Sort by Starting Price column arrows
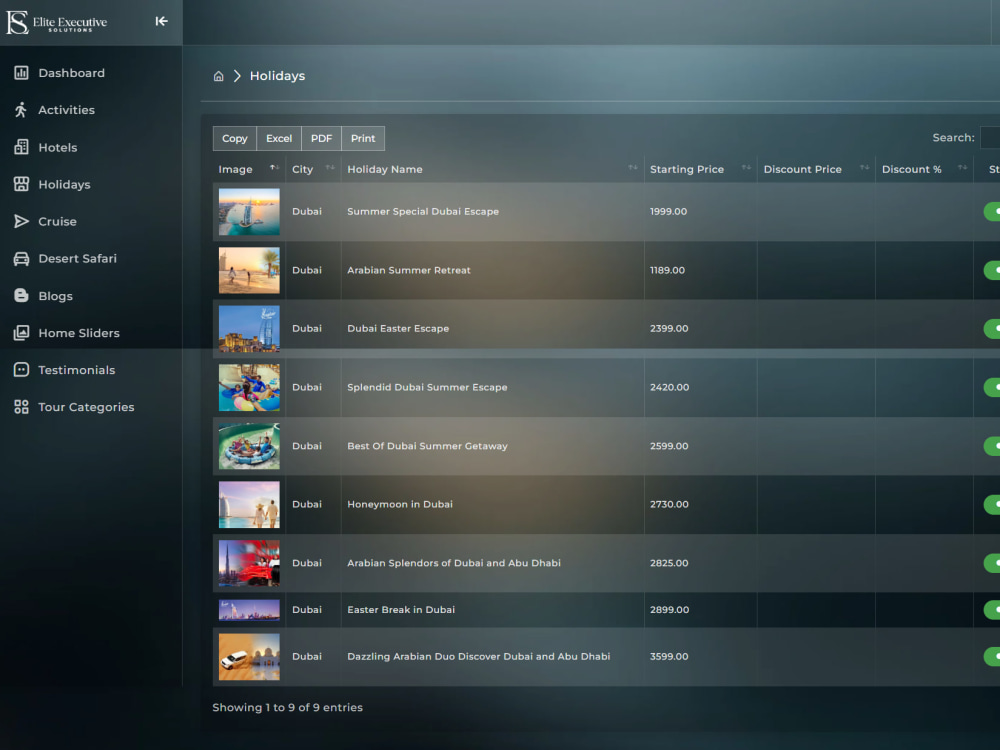This screenshot has height=750, width=1000. click(x=746, y=168)
